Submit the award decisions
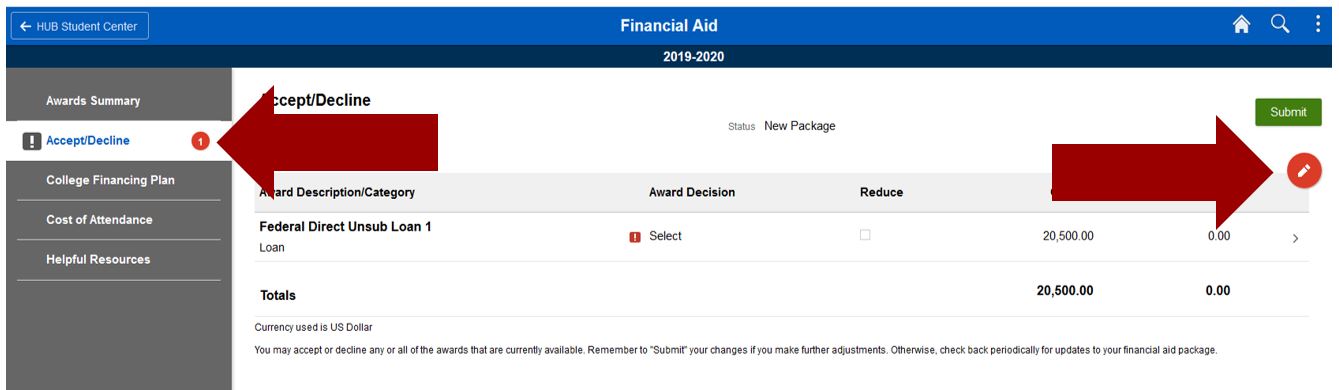 (1288, 112)
